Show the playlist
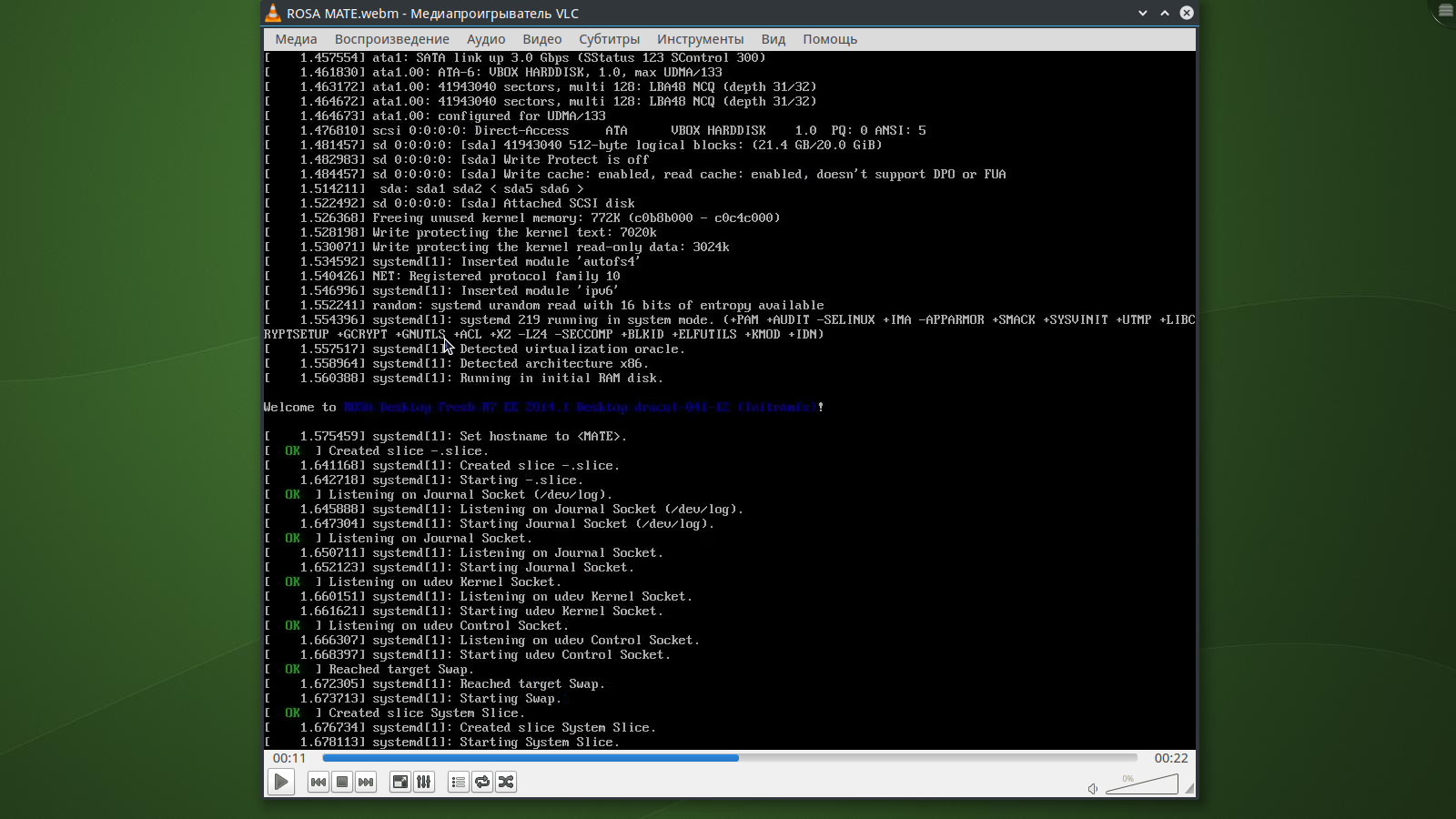This screenshot has width=1456, height=819. (x=459, y=782)
